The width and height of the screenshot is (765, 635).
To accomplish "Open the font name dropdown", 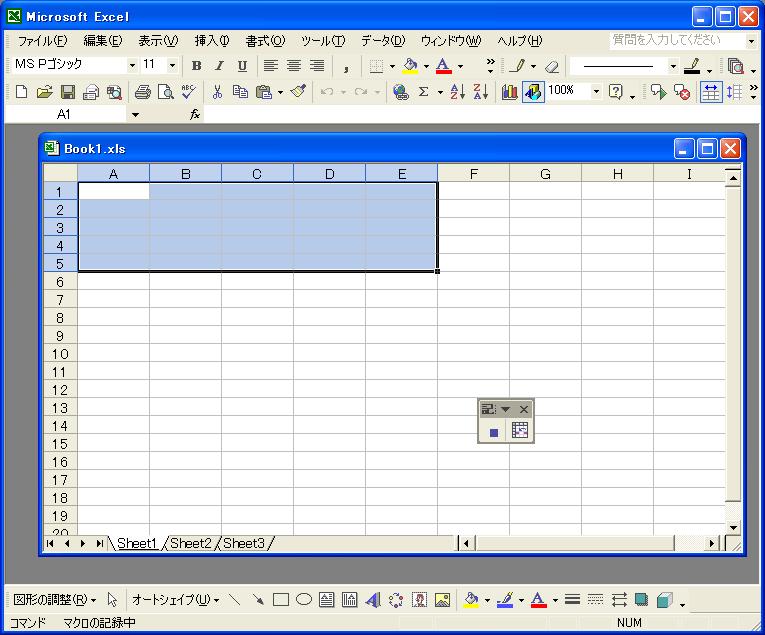I will click(132, 65).
